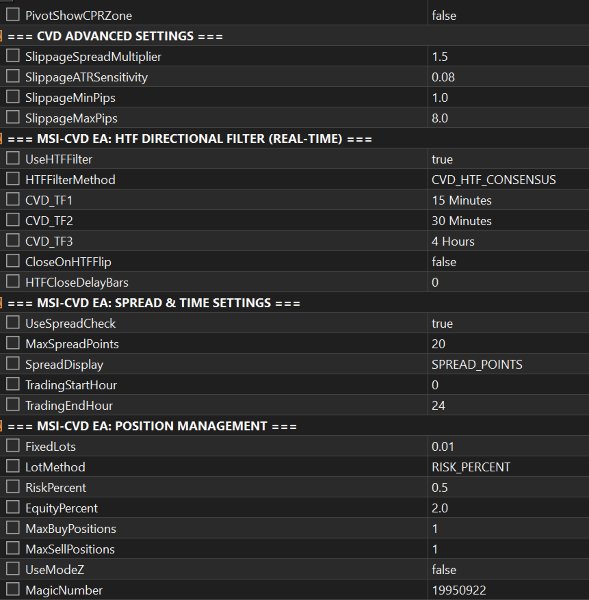Image resolution: width=589 pixels, height=600 pixels.
Task: Check the SlippageATRSensitivity box
Action: click(13, 76)
